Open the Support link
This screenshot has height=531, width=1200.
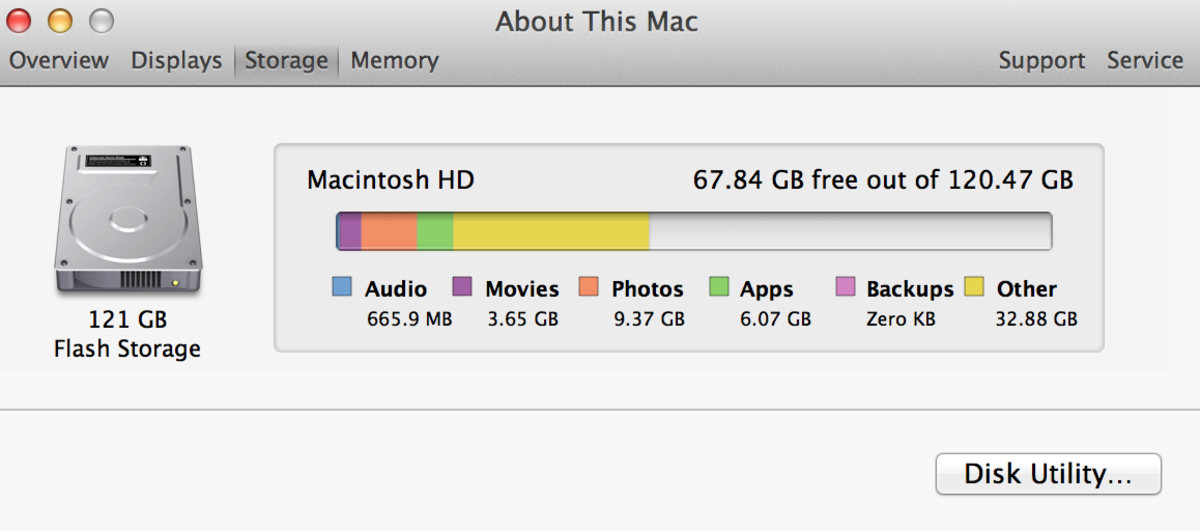(1041, 60)
